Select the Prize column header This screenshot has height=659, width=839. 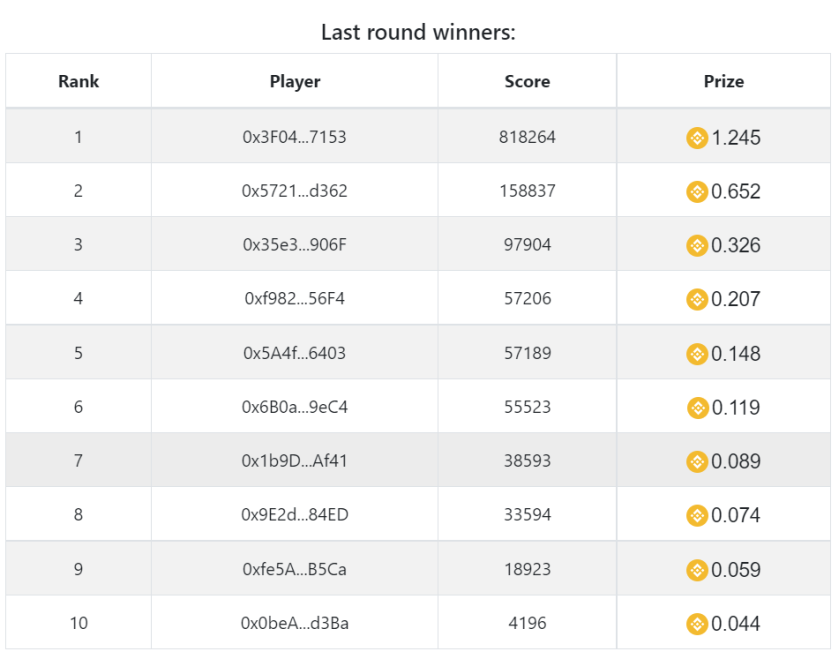(x=723, y=81)
